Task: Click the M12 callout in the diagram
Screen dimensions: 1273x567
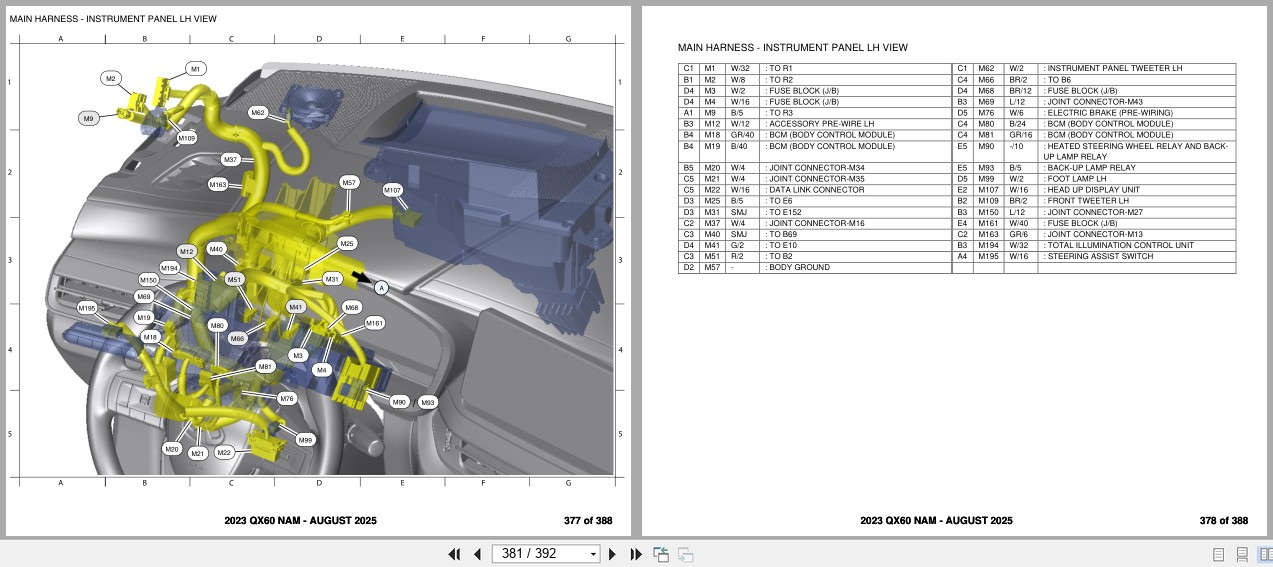Action: pyautogui.click(x=187, y=251)
